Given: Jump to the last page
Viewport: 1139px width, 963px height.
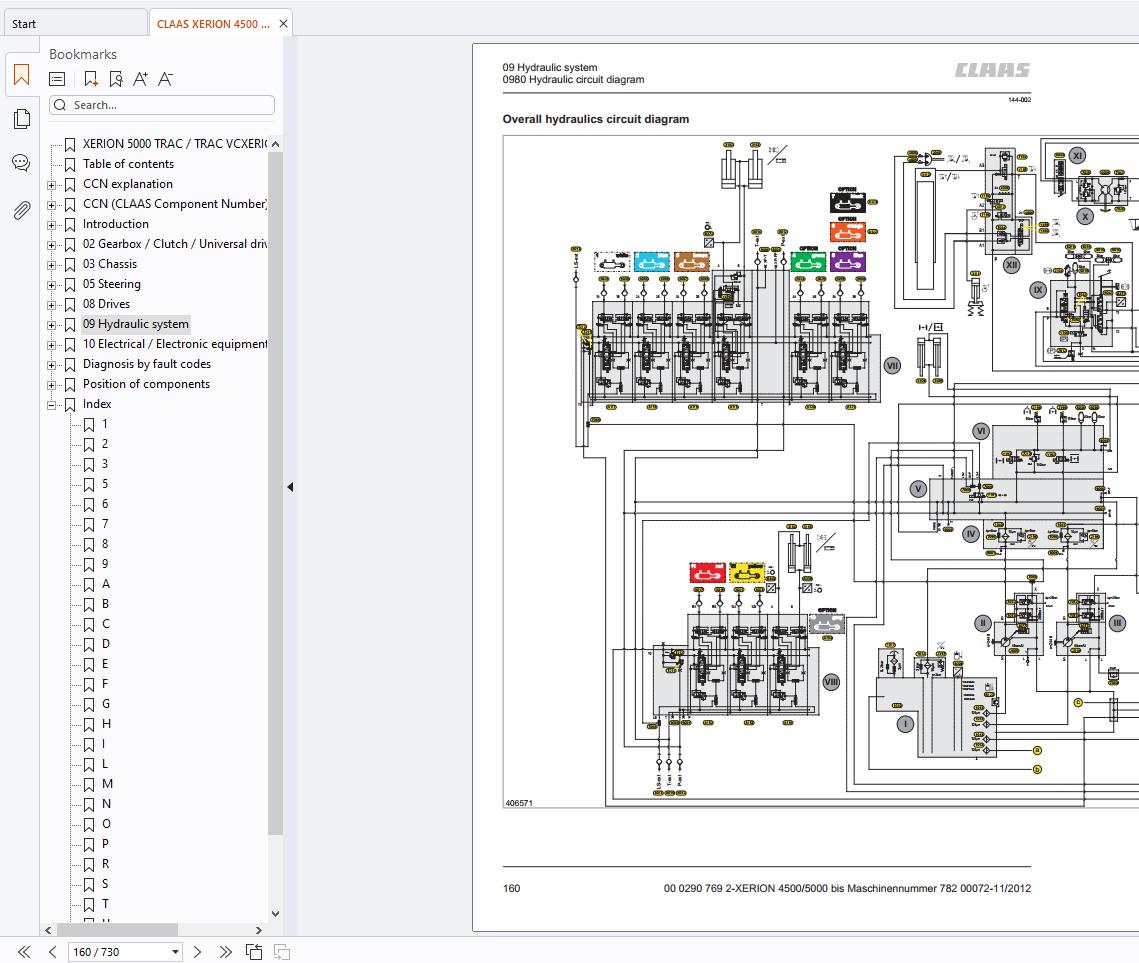Looking at the screenshot, I should (x=225, y=952).
